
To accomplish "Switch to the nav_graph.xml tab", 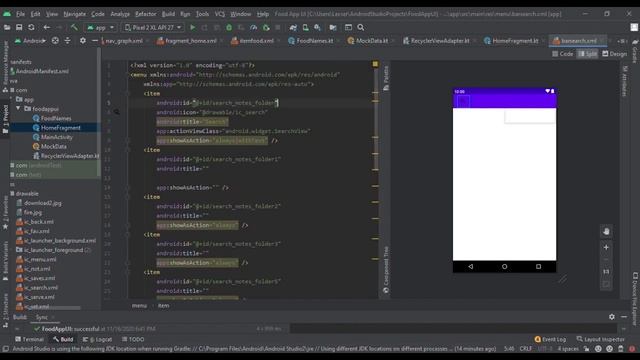I will 124,41.
